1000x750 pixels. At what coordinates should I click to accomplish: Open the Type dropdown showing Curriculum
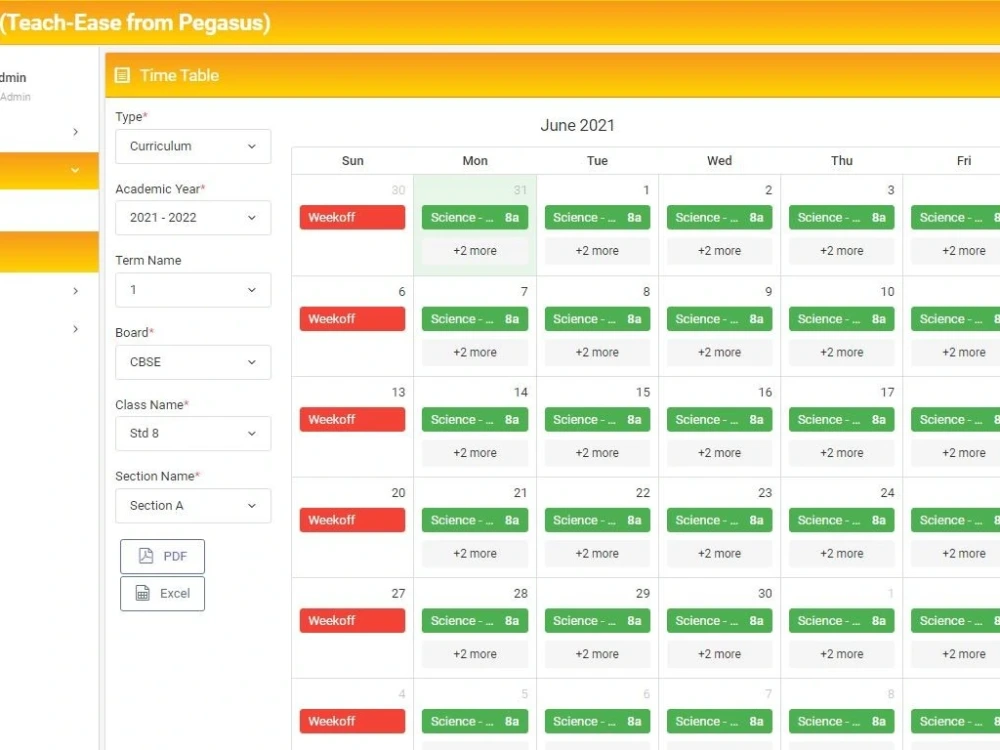click(x=193, y=146)
